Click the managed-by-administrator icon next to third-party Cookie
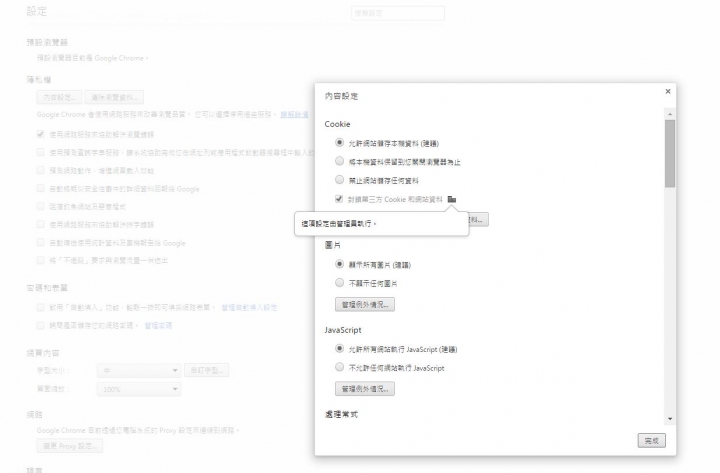This screenshot has height=473, width=720. point(452,199)
